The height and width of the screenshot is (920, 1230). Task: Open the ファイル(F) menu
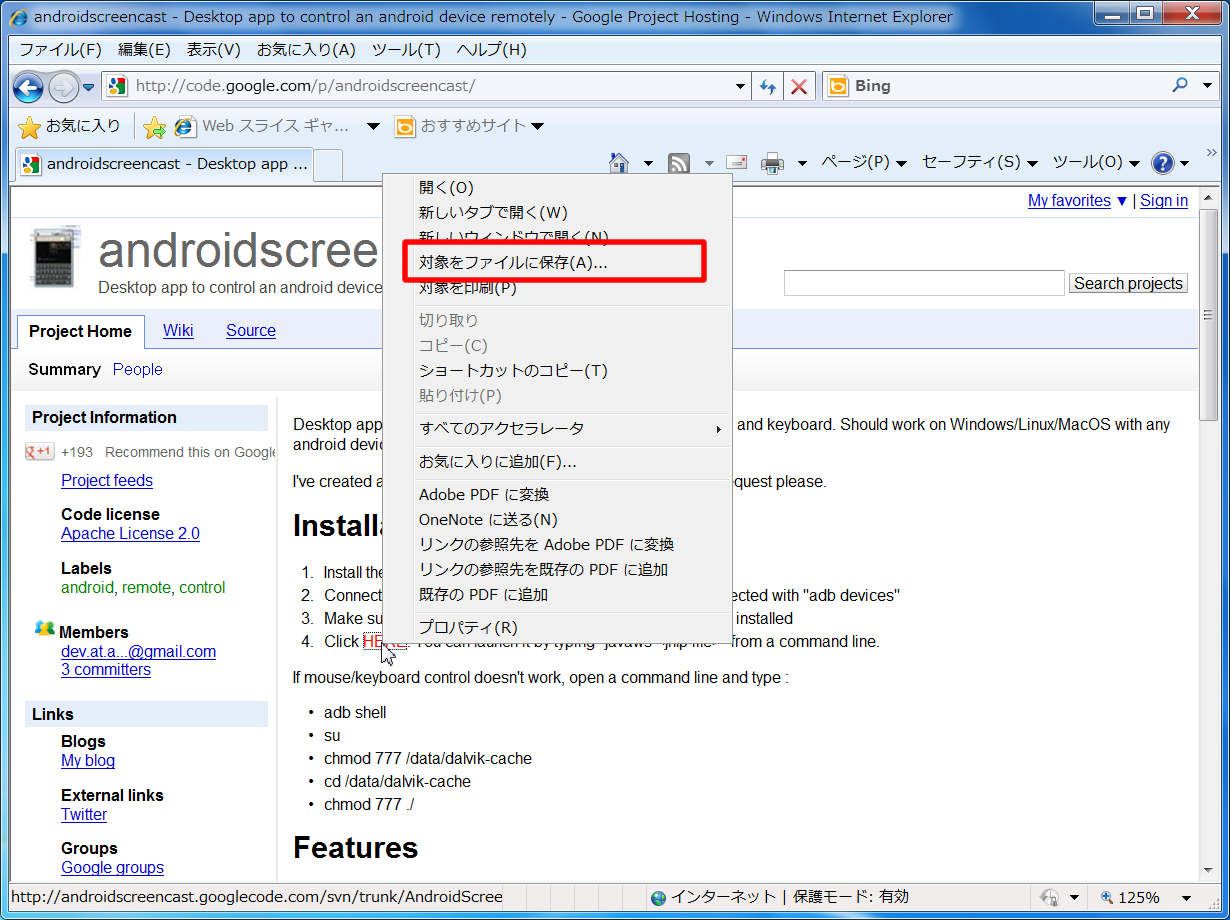click(62, 50)
